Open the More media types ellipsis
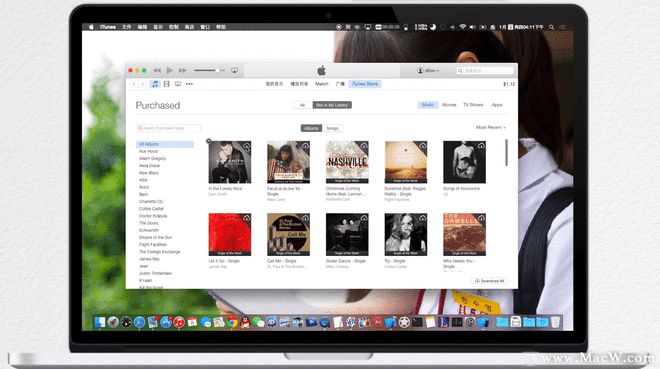Screen dimensions: 660x369 (189, 84)
